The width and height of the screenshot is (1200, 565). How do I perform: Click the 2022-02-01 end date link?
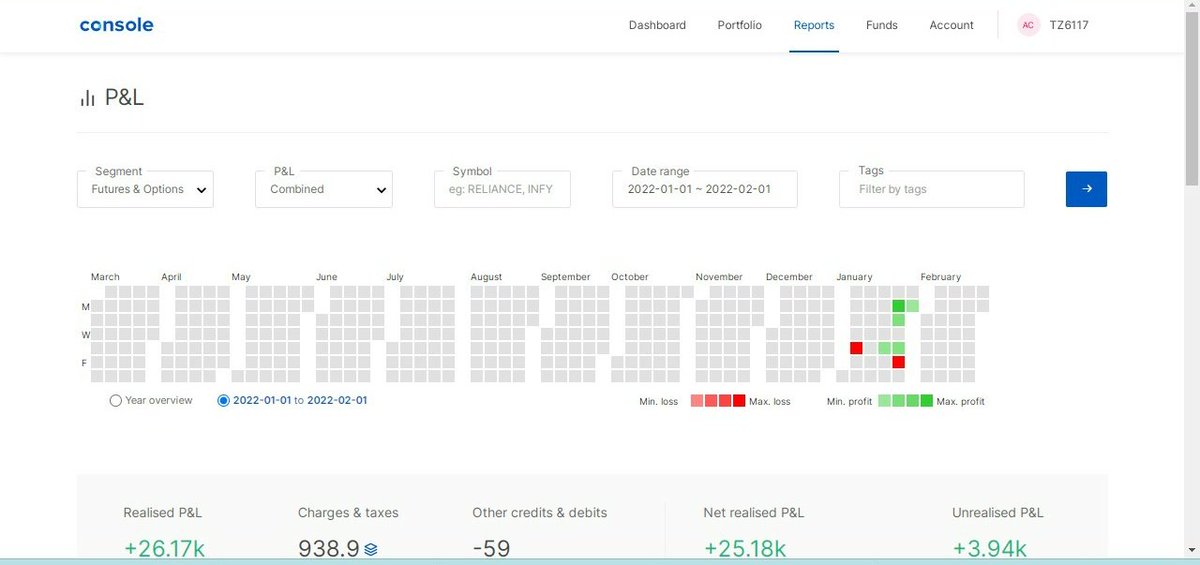(337, 400)
